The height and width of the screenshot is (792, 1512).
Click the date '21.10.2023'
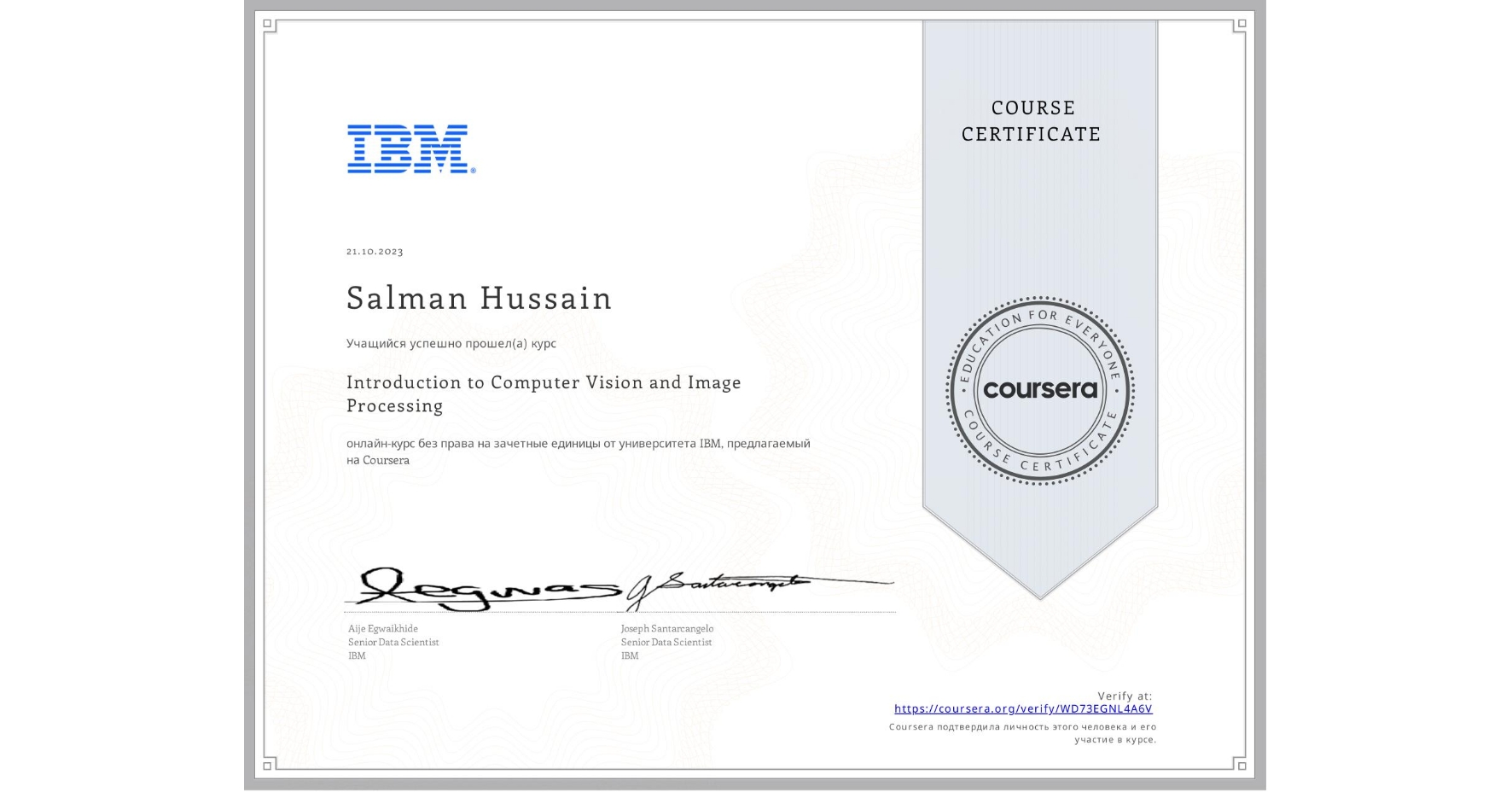tap(373, 252)
